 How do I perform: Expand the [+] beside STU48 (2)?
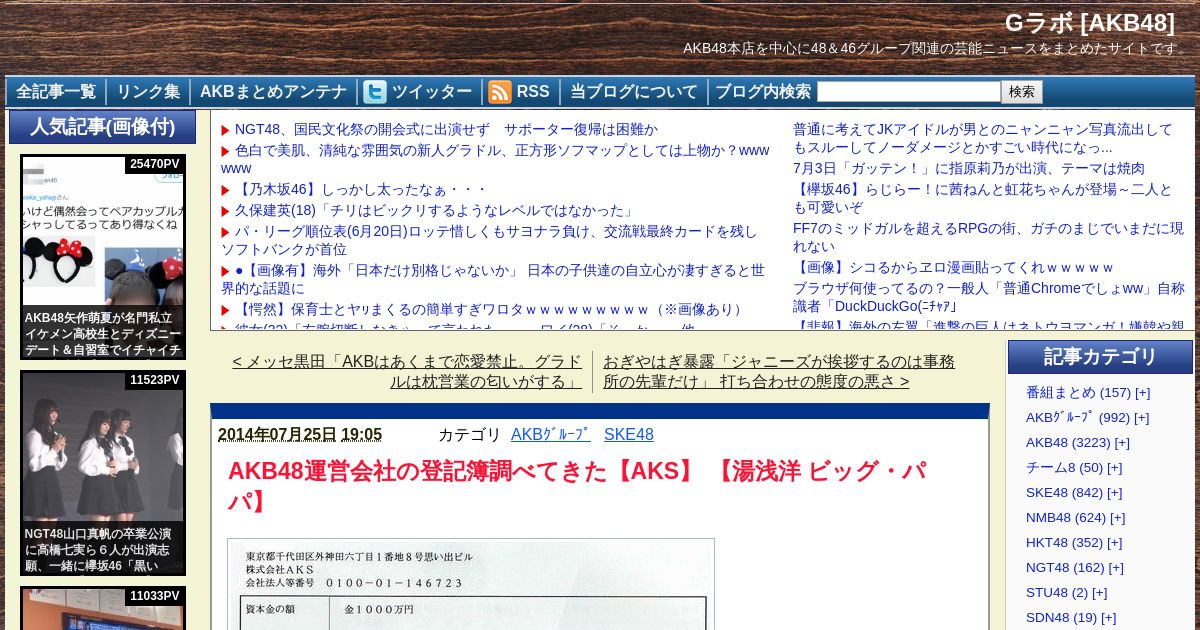click(x=1099, y=592)
